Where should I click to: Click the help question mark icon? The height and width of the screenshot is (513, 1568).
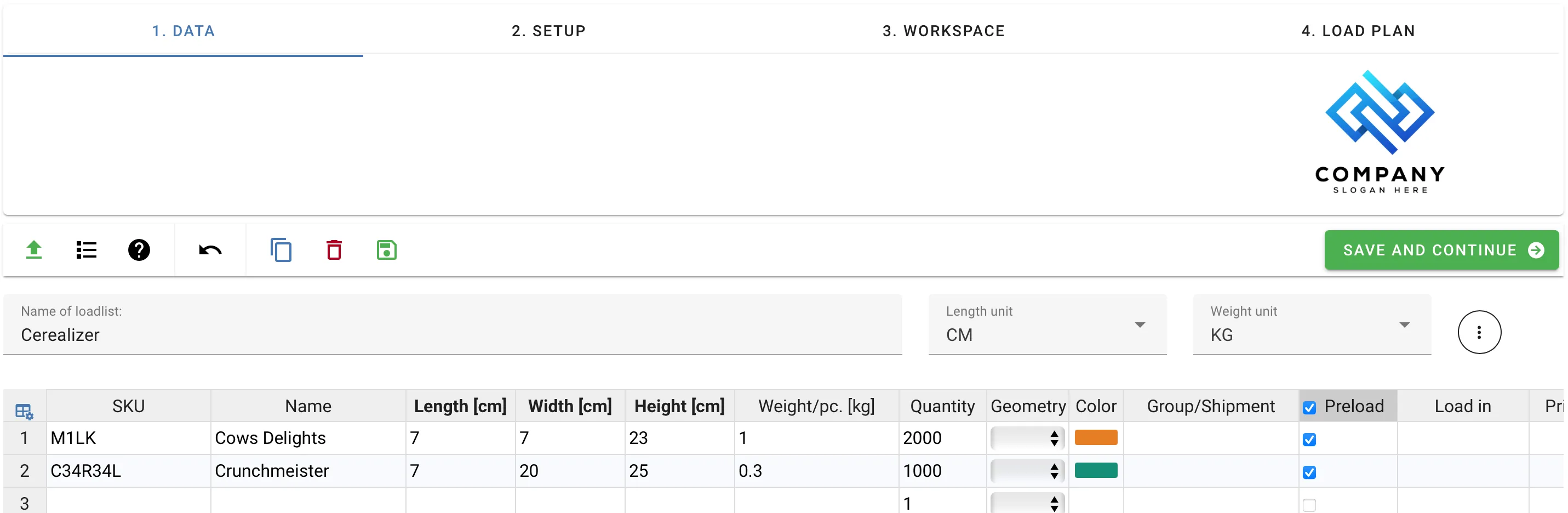coord(139,250)
